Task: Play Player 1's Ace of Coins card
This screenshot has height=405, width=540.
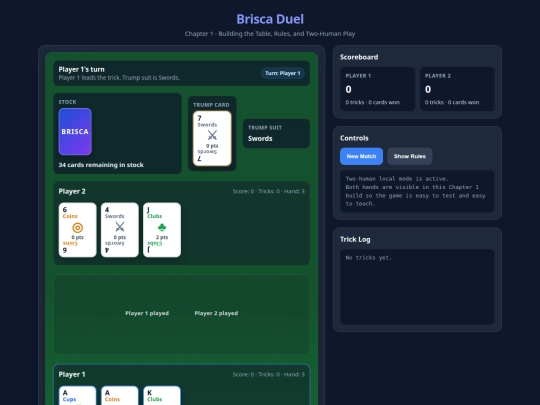Action: pyautogui.click(x=120, y=395)
